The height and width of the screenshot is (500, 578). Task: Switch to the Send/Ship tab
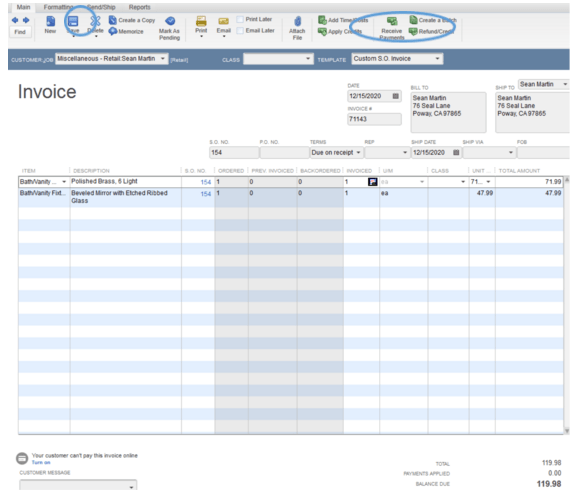click(x=101, y=7)
